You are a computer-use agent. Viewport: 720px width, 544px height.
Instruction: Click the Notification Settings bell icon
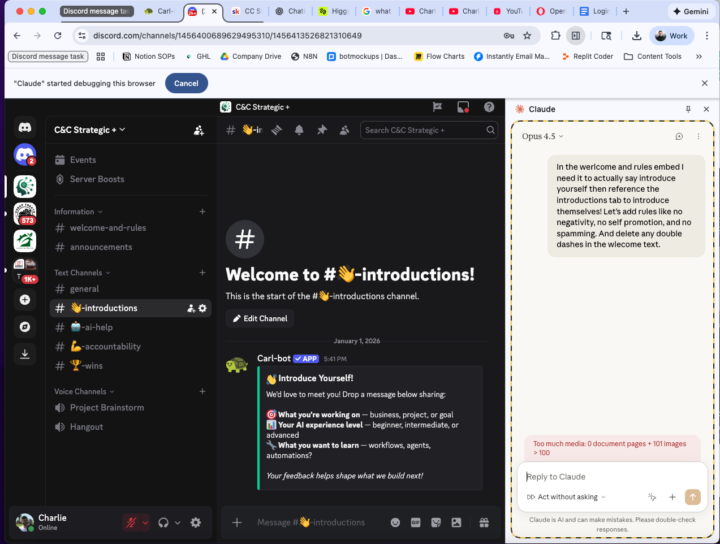(x=299, y=130)
